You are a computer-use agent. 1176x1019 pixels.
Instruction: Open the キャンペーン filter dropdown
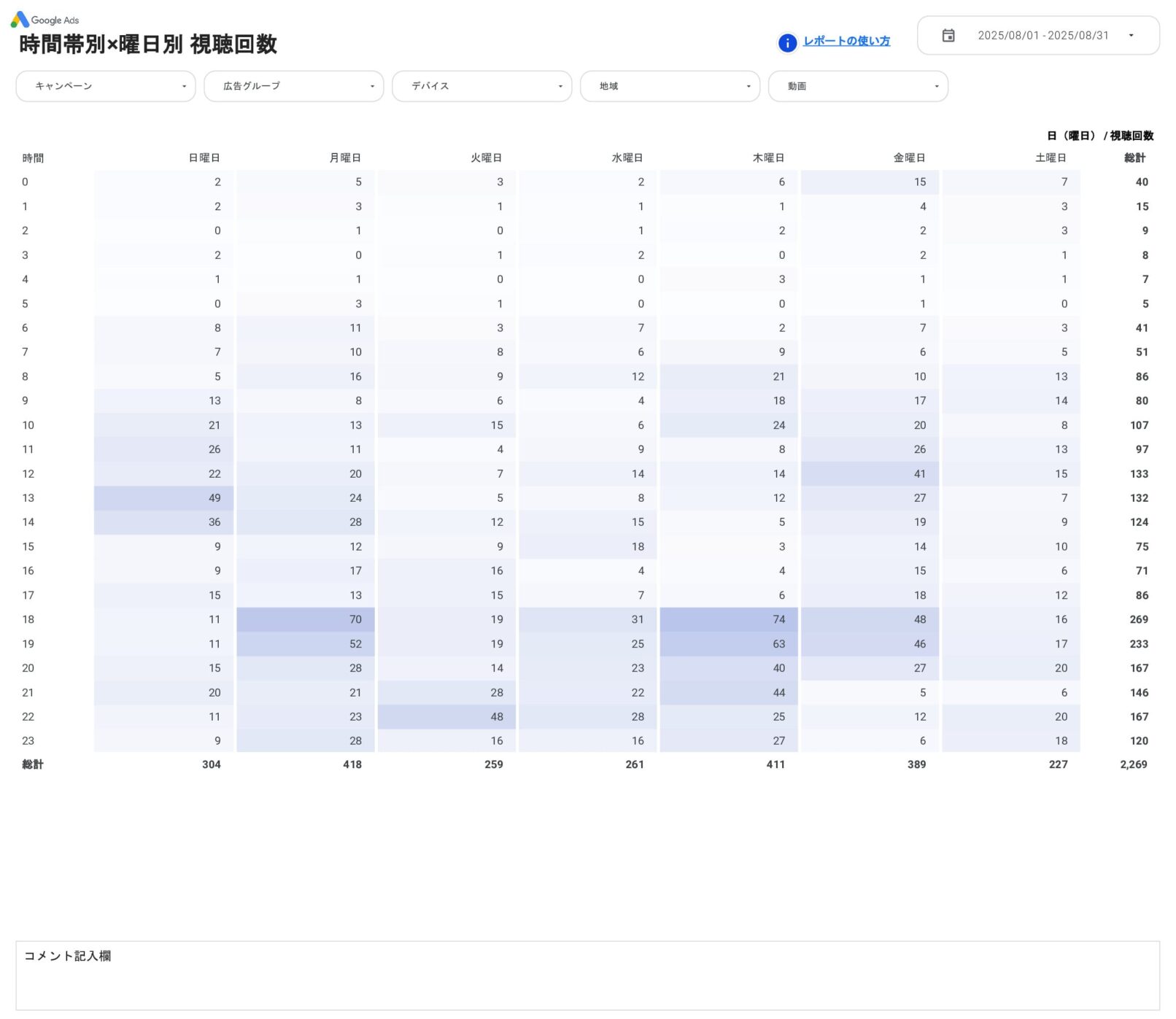(105, 86)
